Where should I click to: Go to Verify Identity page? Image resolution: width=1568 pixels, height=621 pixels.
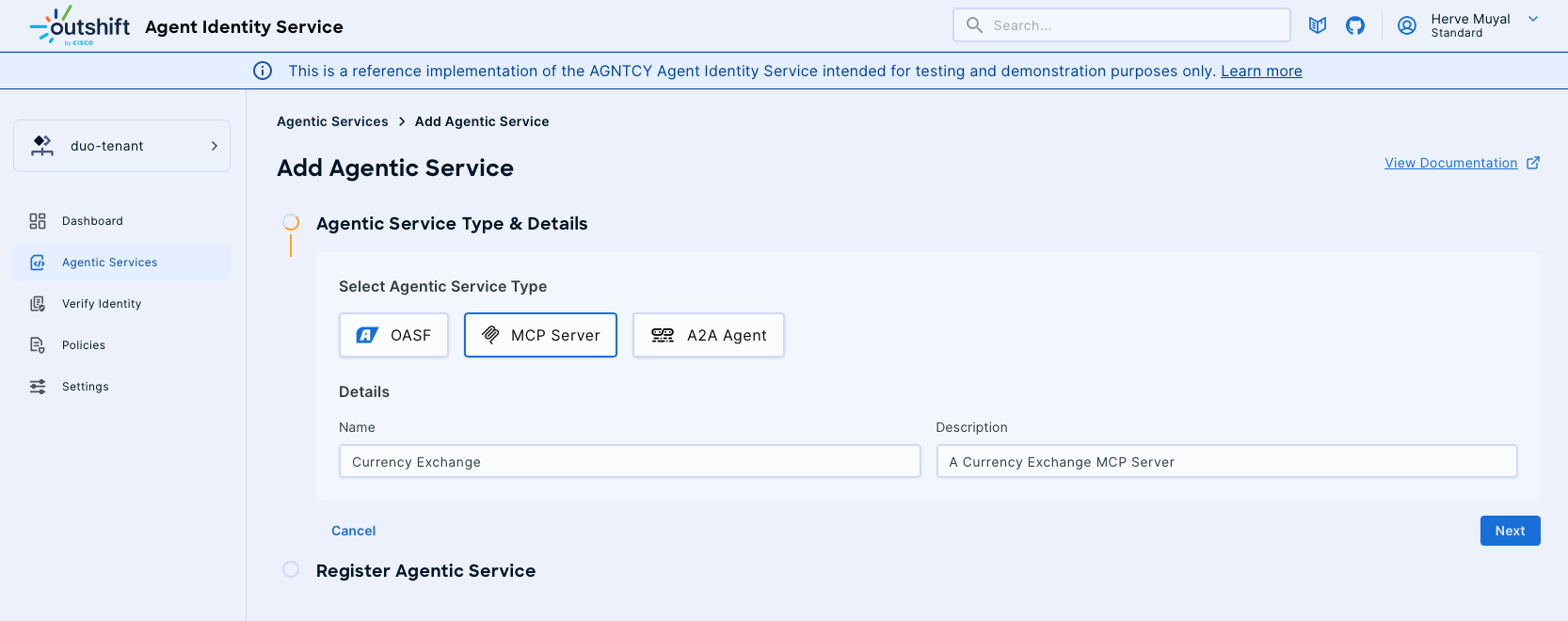(122, 304)
